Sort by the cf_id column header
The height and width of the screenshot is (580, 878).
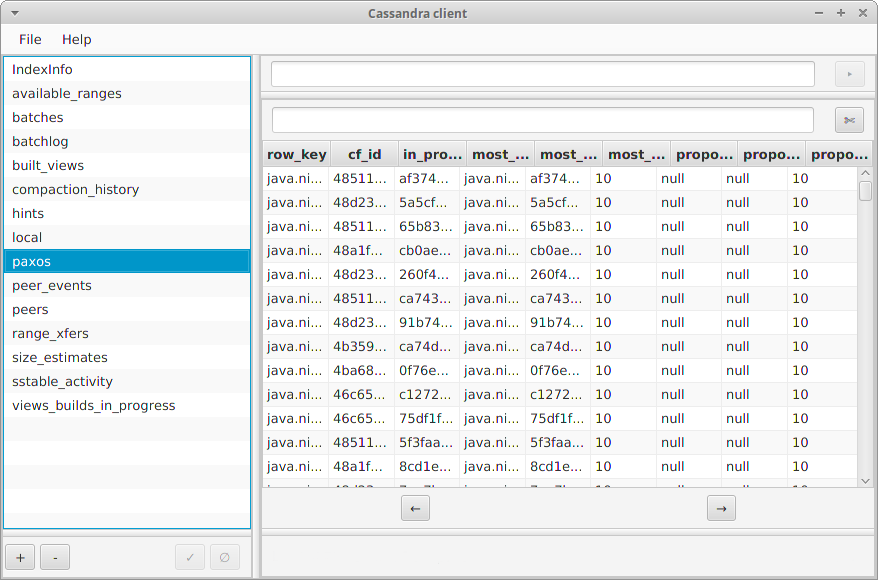[365, 155]
